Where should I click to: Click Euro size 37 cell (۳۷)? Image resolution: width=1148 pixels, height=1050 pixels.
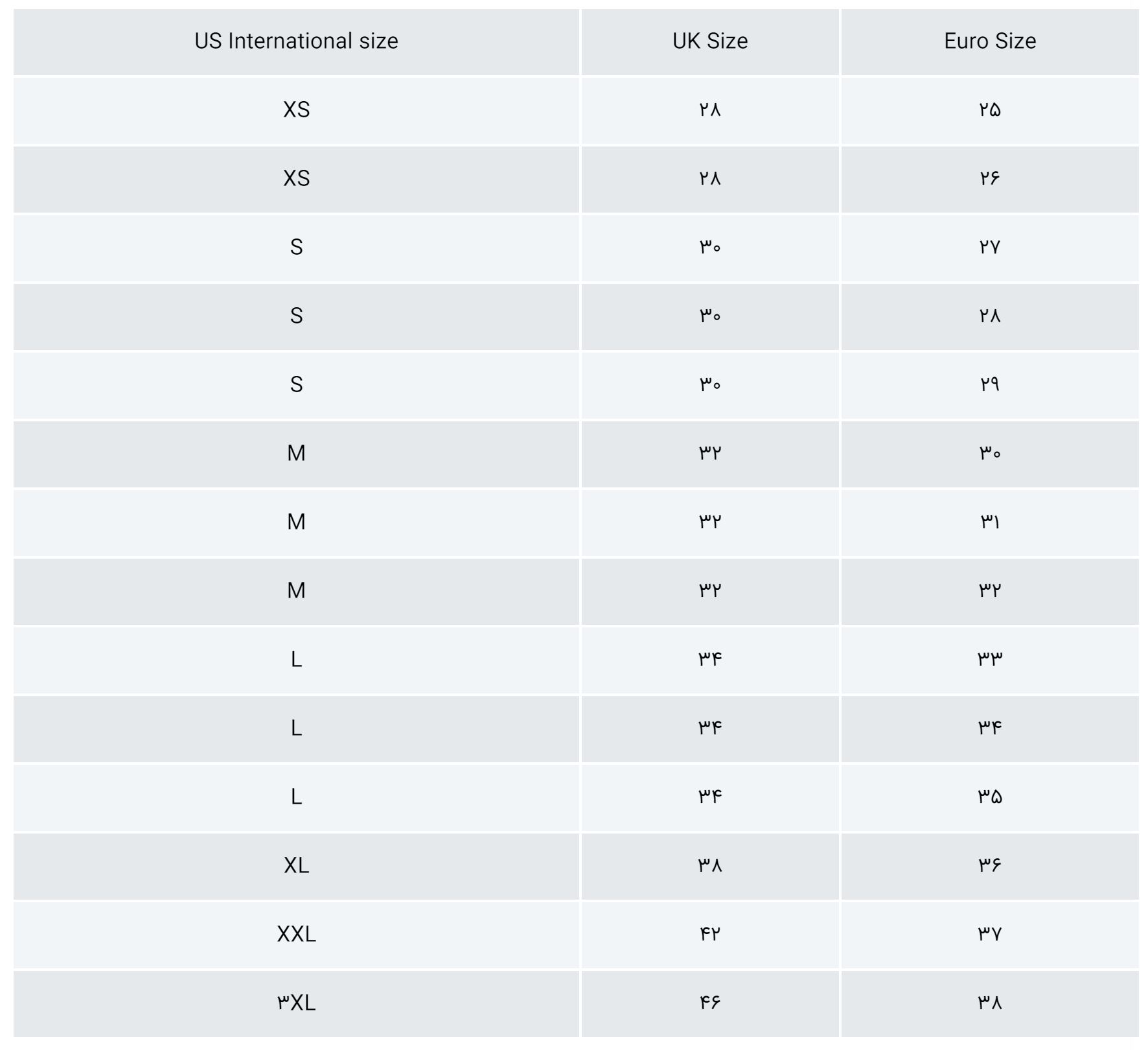click(x=990, y=934)
